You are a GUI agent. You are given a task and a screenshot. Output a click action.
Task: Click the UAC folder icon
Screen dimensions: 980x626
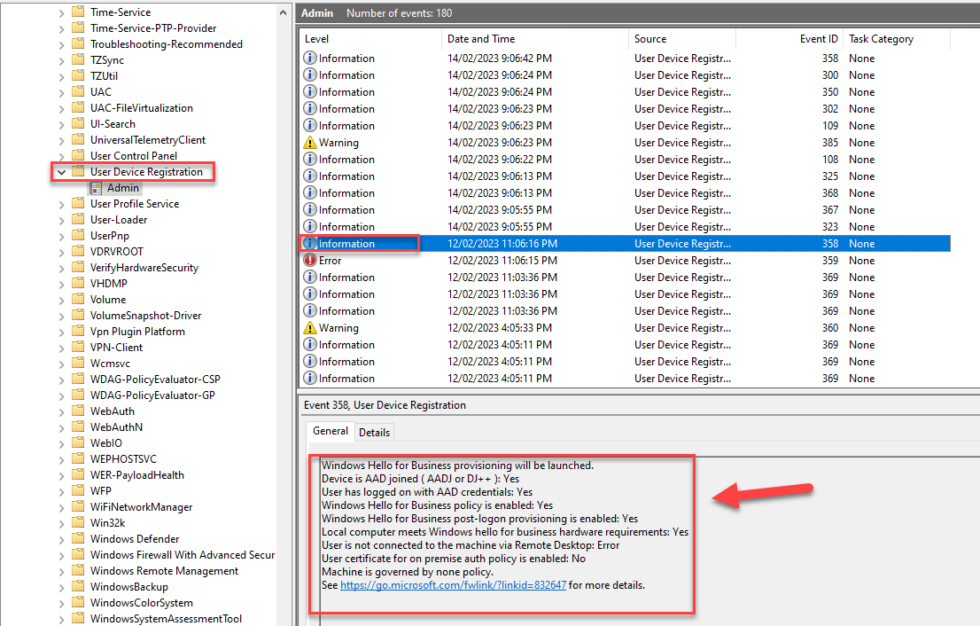click(77, 91)
